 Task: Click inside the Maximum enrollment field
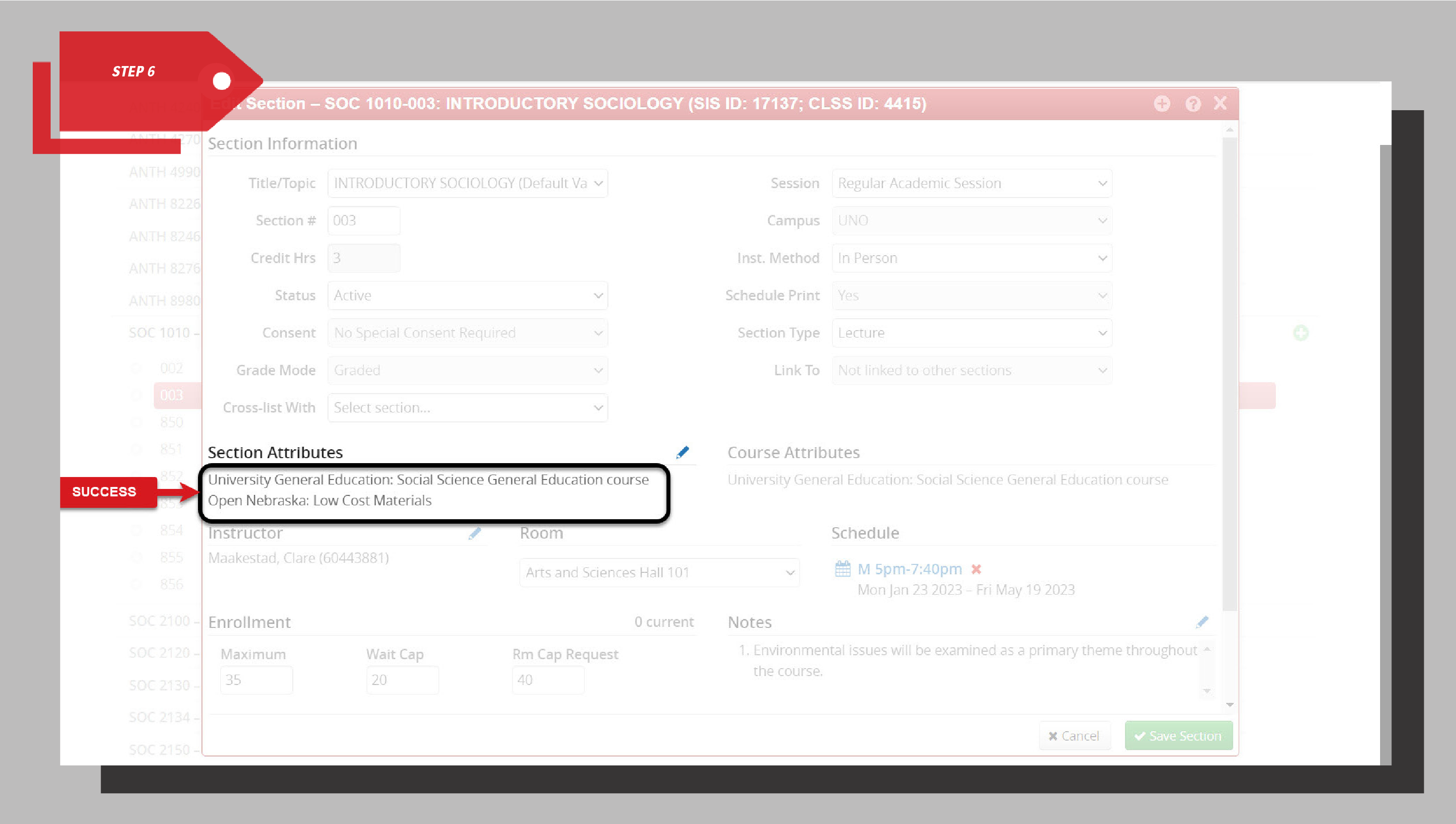[256, 679]
